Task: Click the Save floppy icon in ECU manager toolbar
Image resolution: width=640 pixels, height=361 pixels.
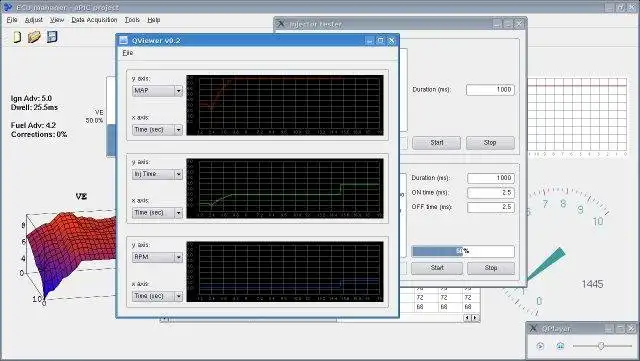Action: tap(52, 37)
